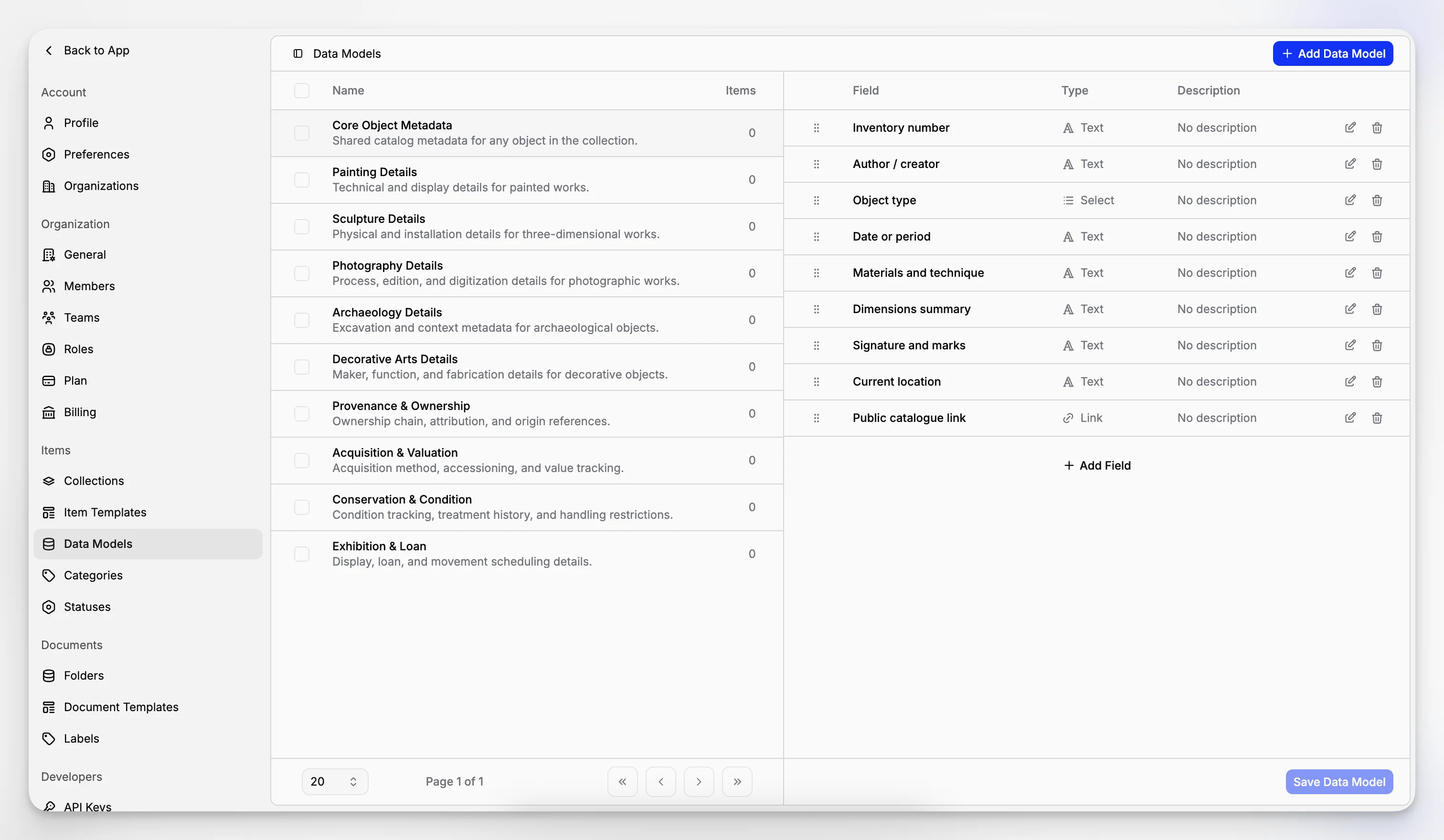
Task: Go to the previous page
Action: [661, 782]
